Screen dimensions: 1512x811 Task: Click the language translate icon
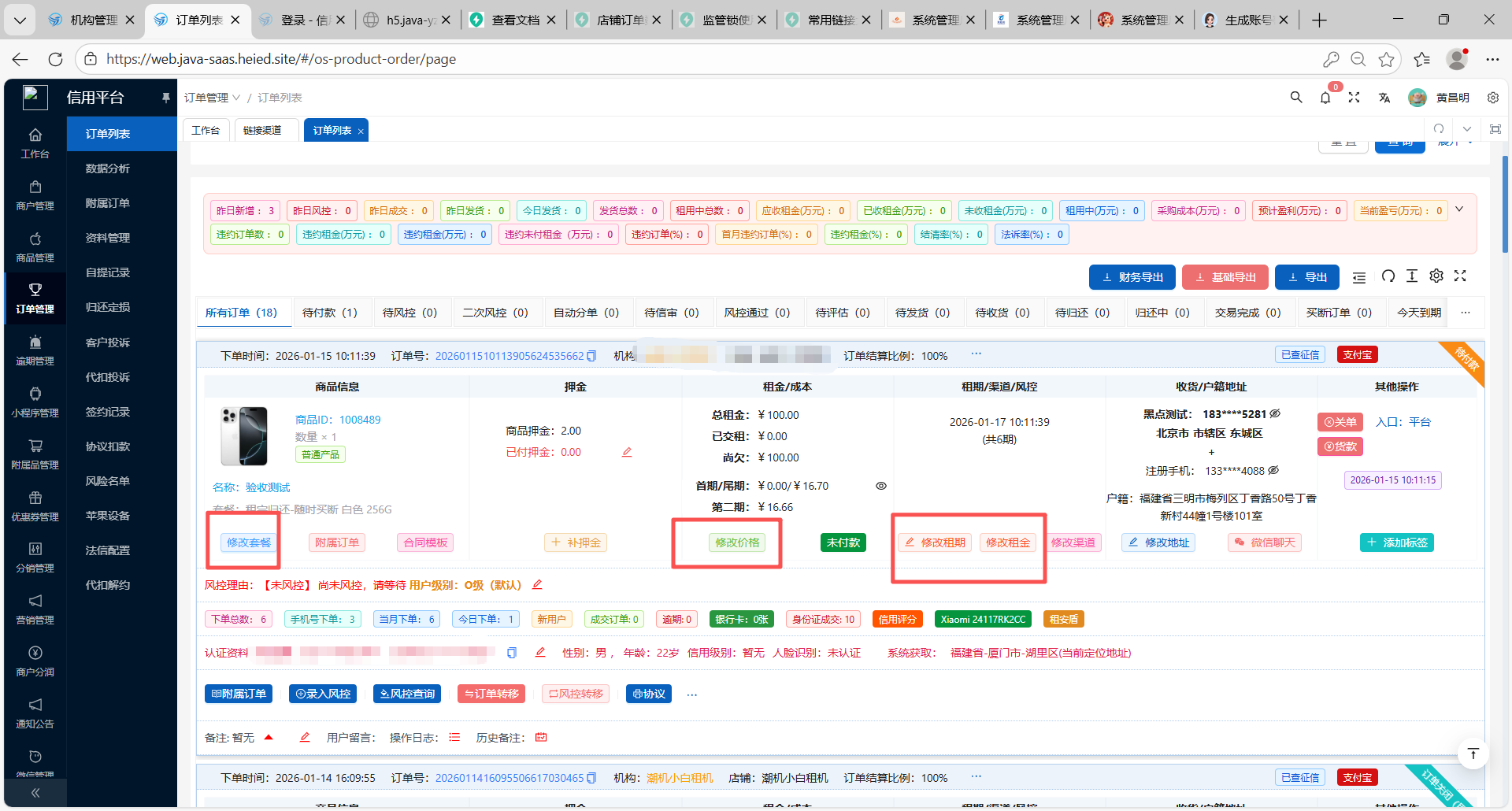[x=1384, y=98]
